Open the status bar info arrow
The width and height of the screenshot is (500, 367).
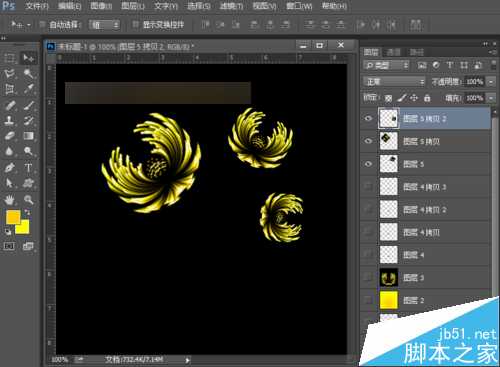(x=187, y=360)
